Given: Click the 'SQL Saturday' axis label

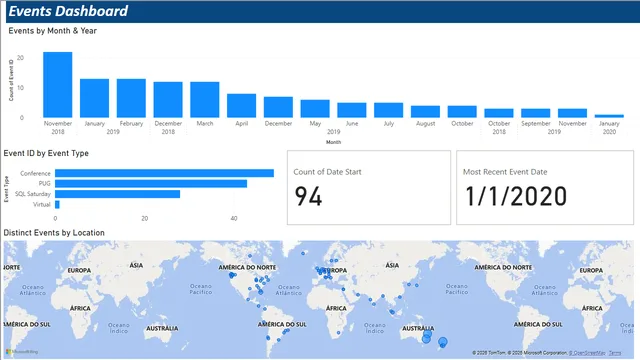Looking at the screenshot, I should [x=33, y=194].
